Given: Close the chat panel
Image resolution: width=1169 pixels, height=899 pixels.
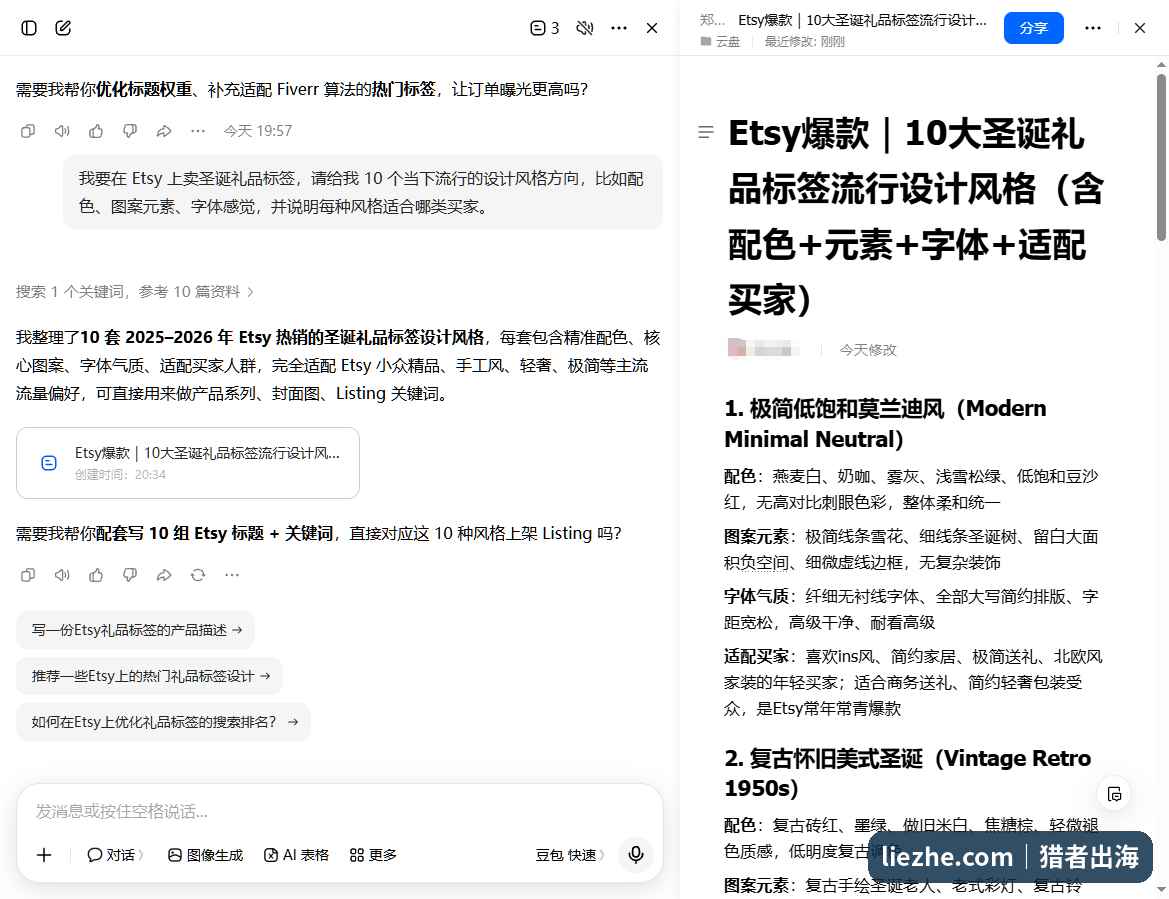Looking at the screenshot, I should 652,28.
